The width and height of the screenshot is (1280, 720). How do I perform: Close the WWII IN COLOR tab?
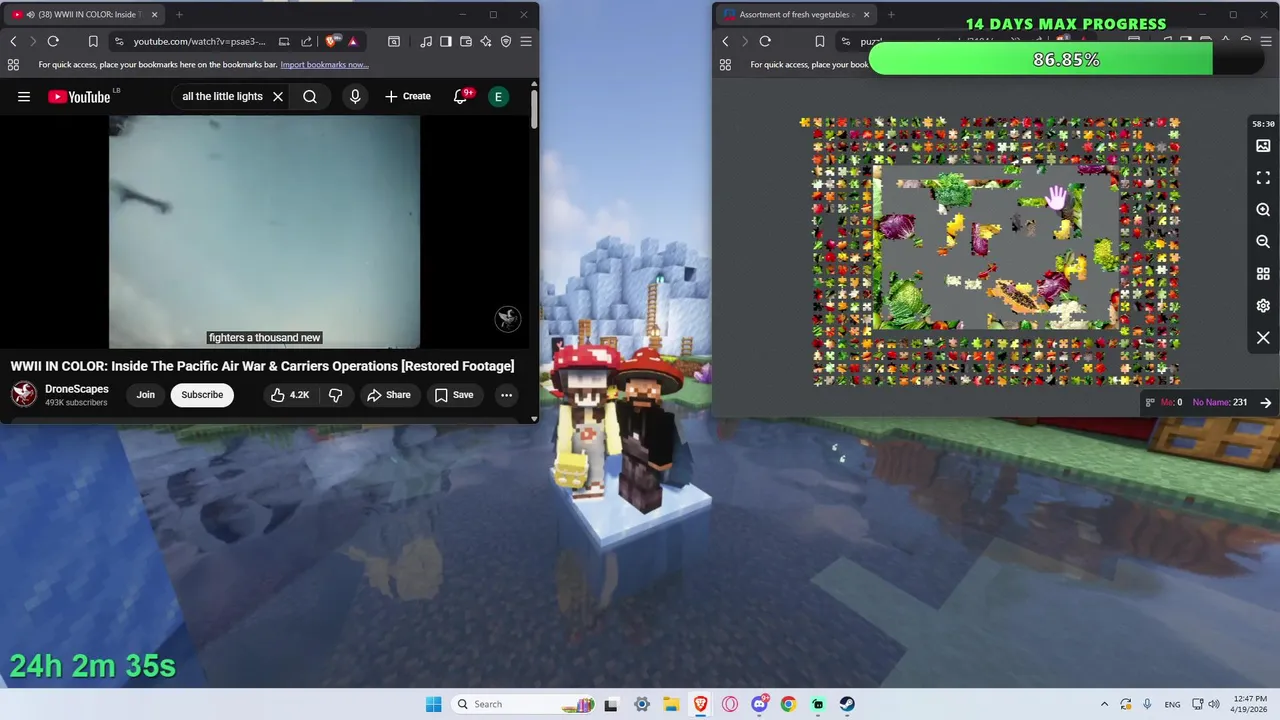[155, 15]
